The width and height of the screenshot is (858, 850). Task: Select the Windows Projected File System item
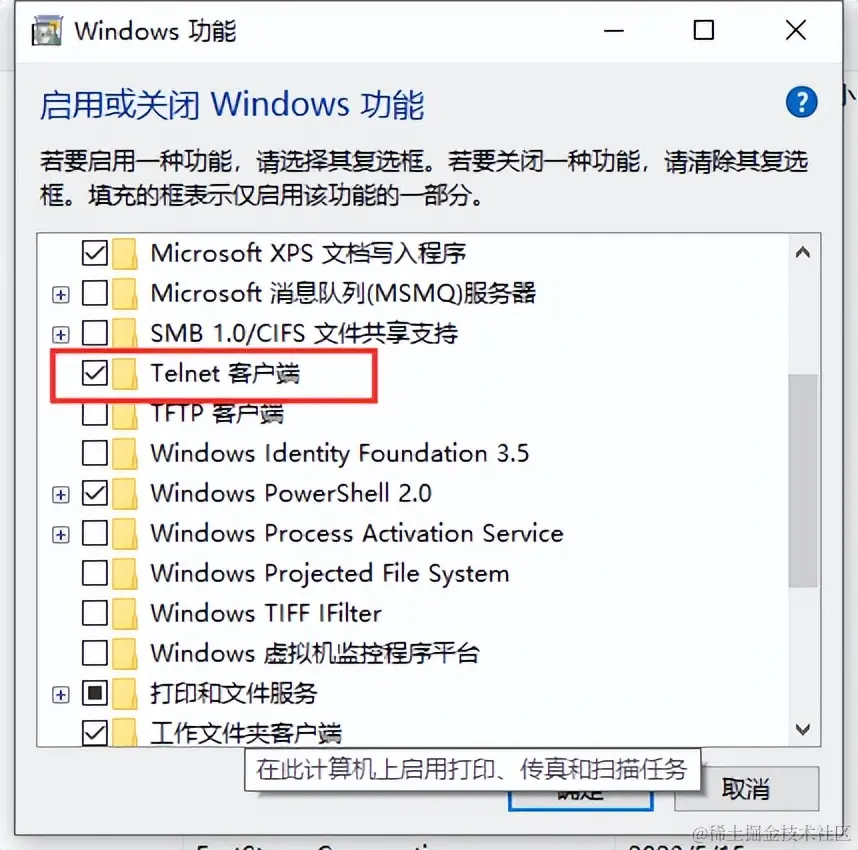[x=330, y=574]
